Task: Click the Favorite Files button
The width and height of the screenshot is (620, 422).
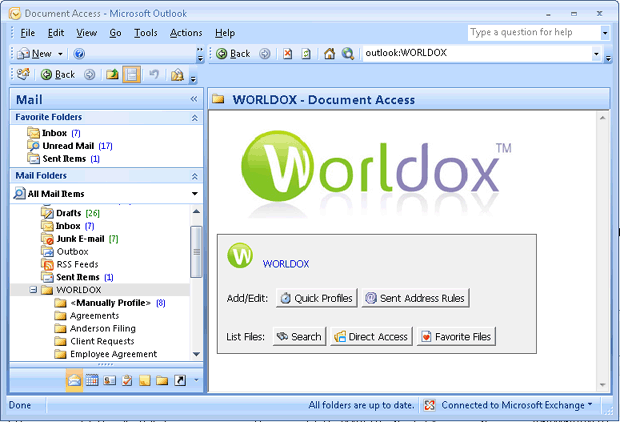Action: [x=456, y=337]
